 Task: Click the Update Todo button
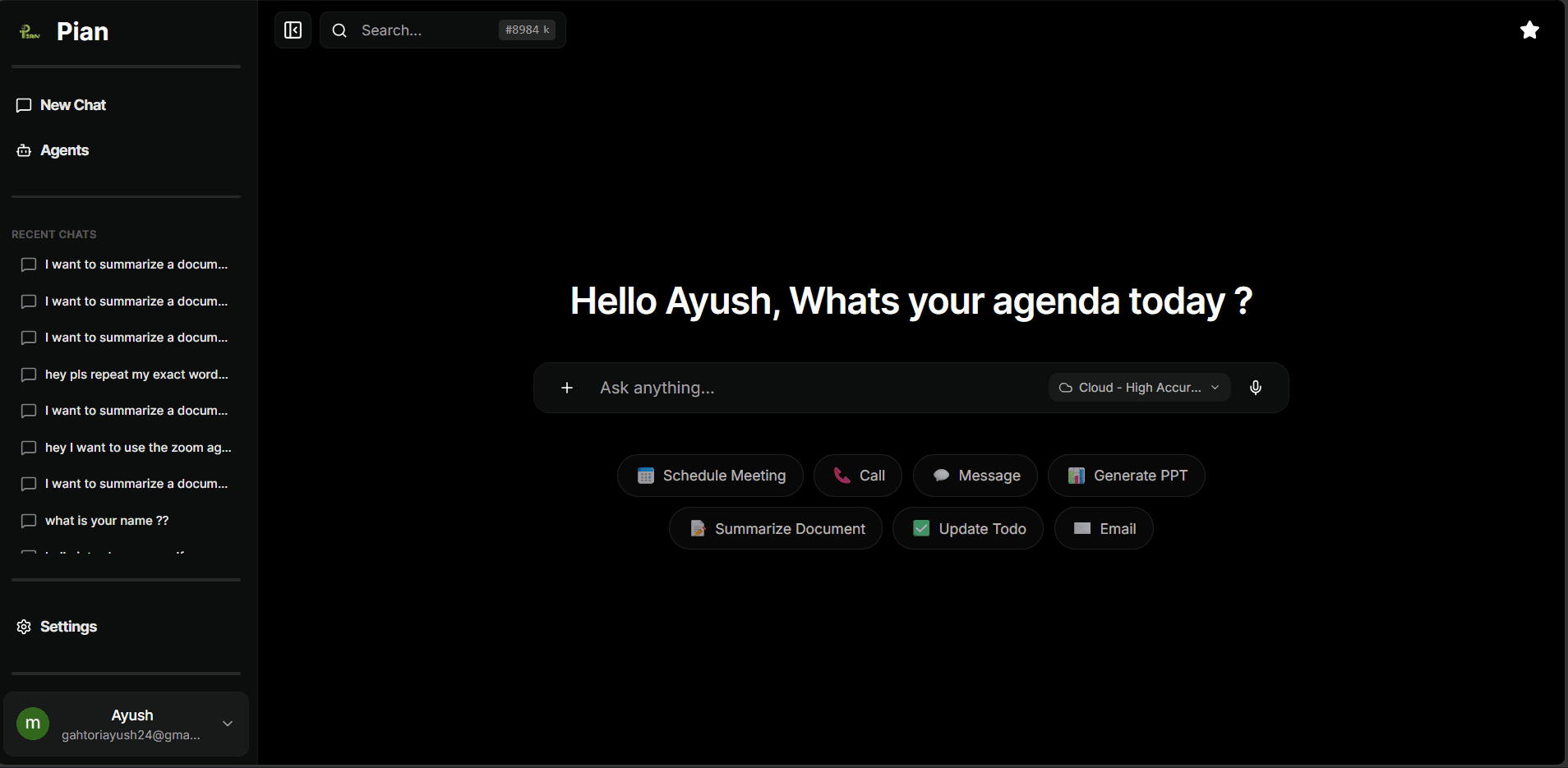click(968, 529)
